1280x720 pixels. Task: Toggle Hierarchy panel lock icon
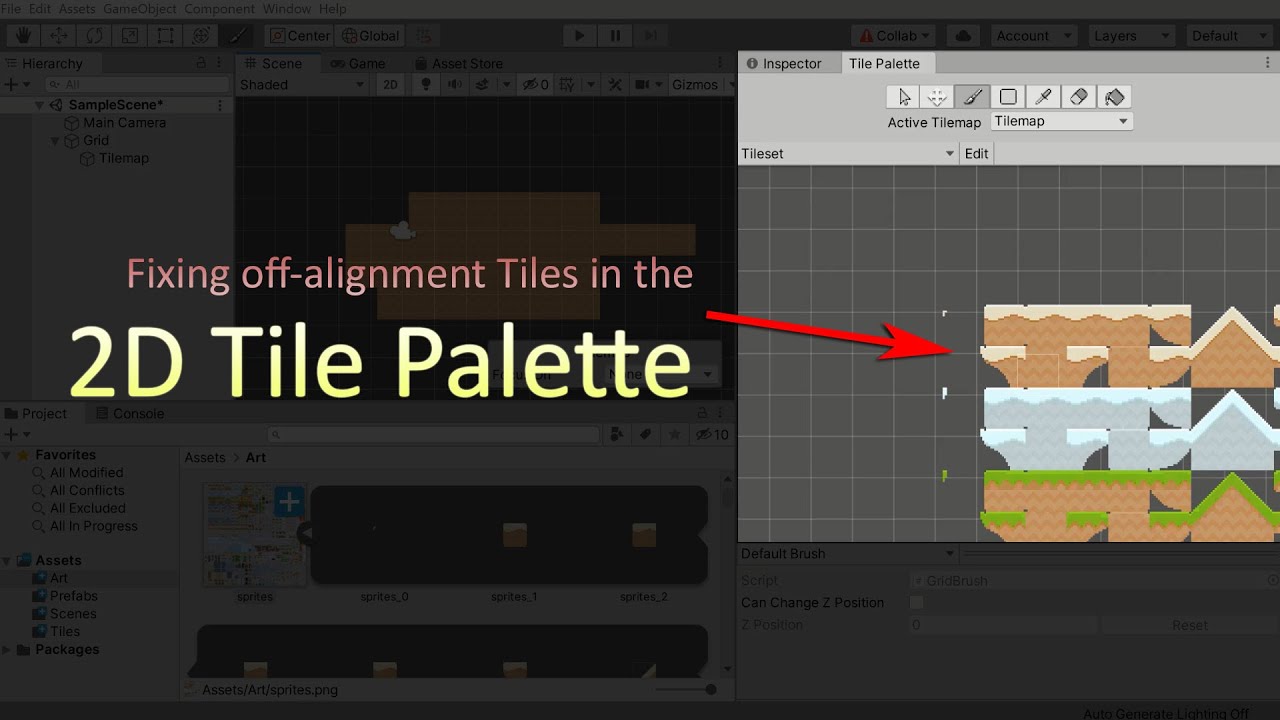(201, 63)
